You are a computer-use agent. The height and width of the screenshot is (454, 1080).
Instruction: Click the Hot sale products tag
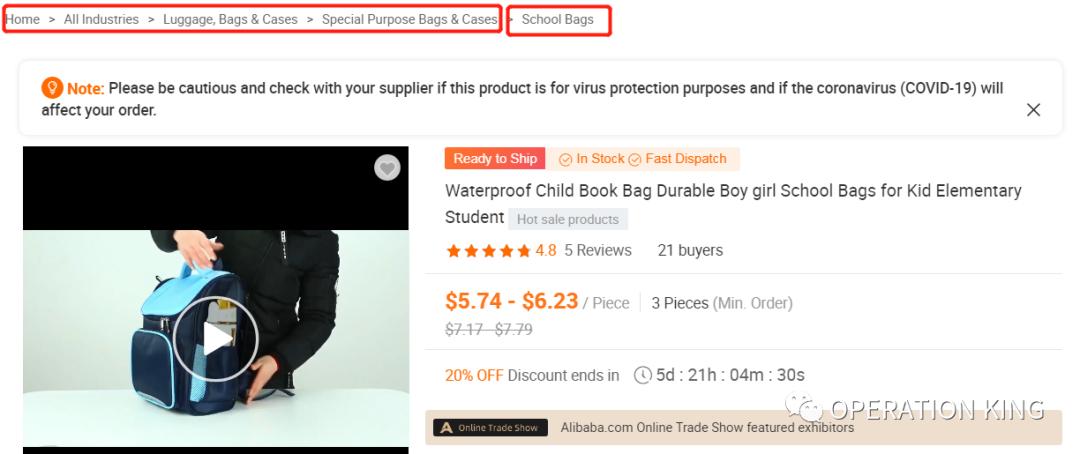coord(567,220)
